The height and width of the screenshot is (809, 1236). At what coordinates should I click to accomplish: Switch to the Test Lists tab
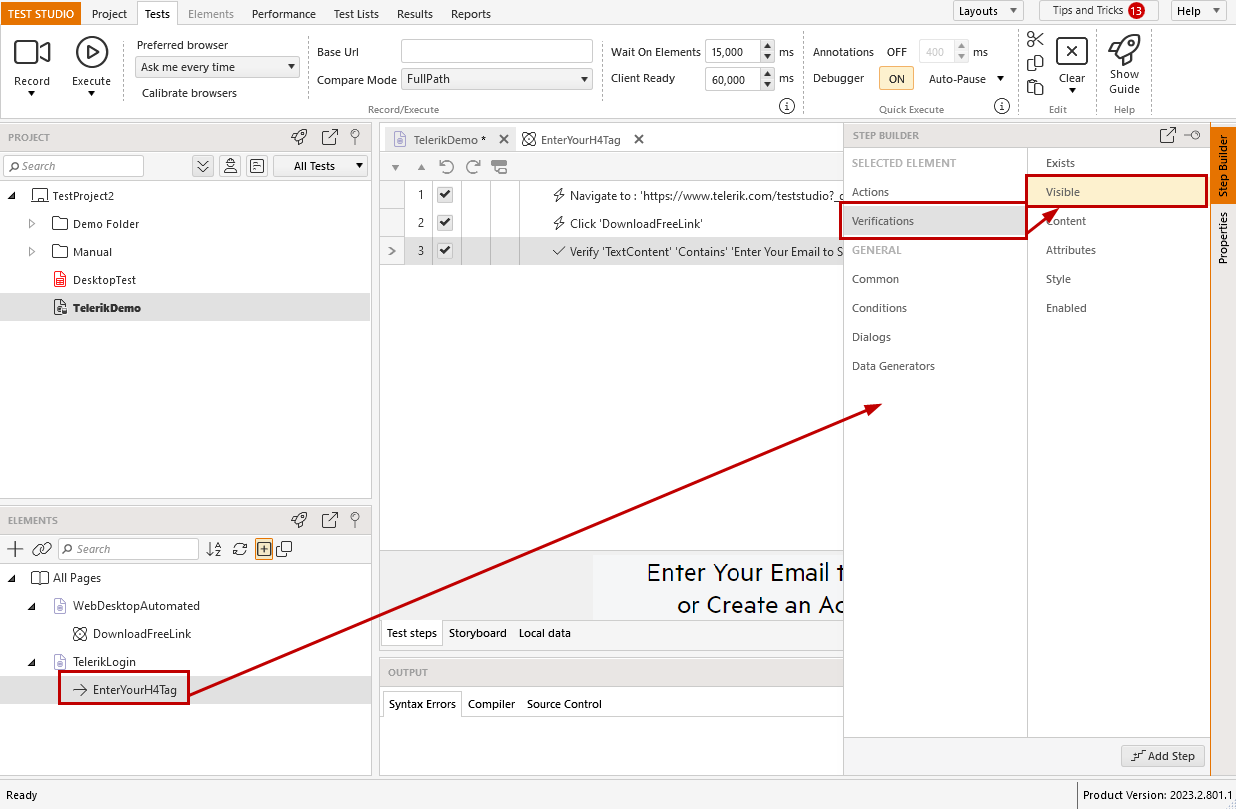[x=356, y=14]
